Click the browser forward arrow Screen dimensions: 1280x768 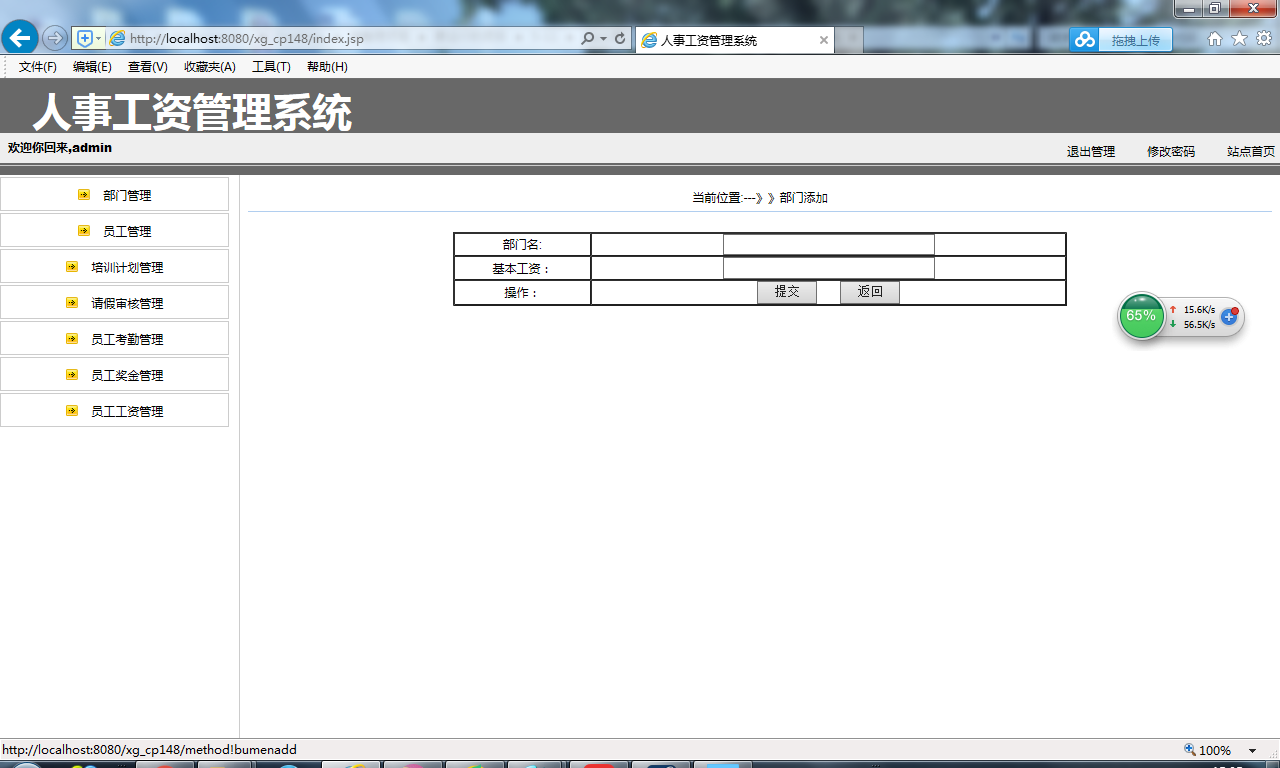tap(55, 38)
